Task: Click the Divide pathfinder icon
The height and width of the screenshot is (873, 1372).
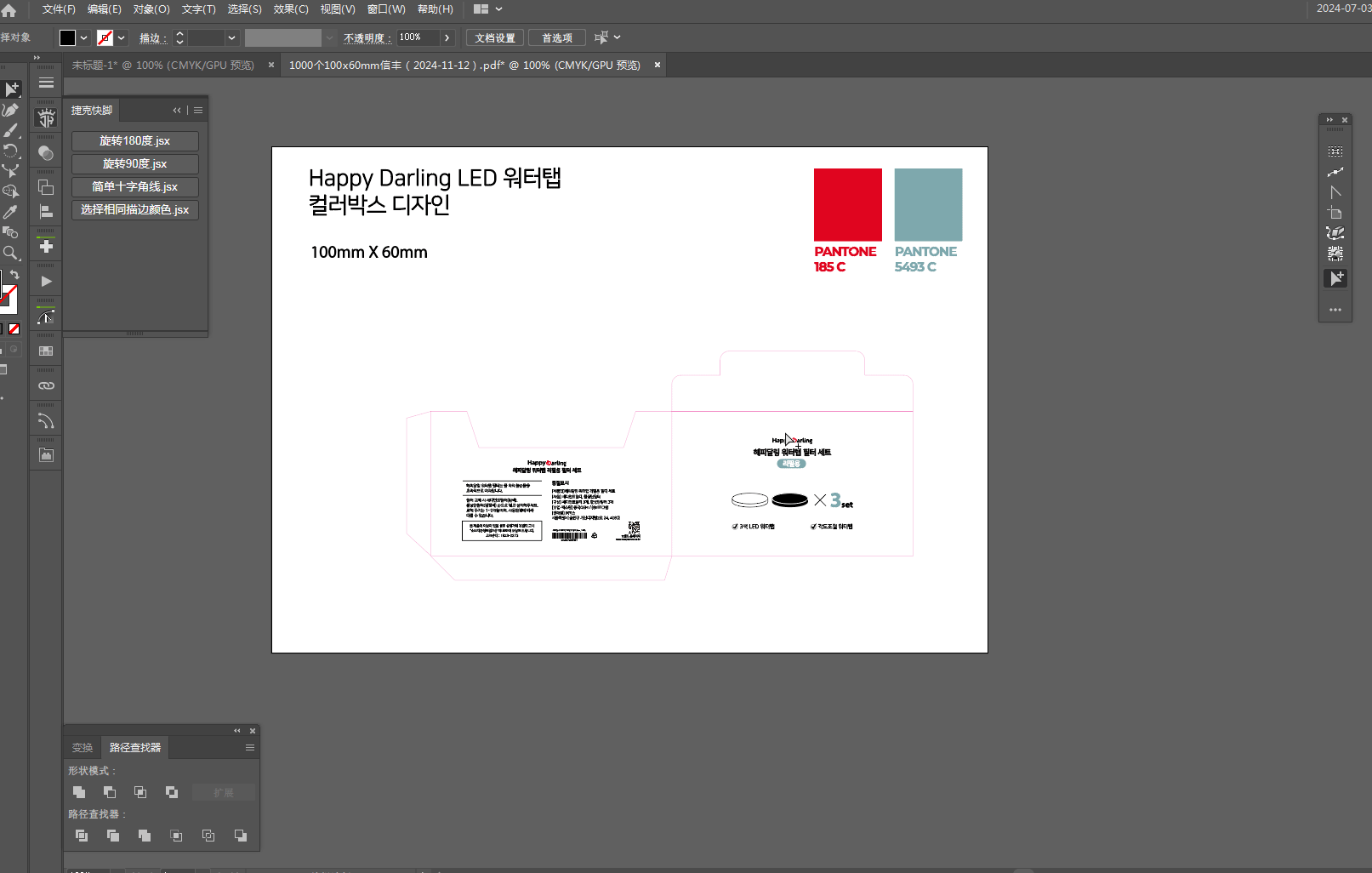Action: pos(82,836)
